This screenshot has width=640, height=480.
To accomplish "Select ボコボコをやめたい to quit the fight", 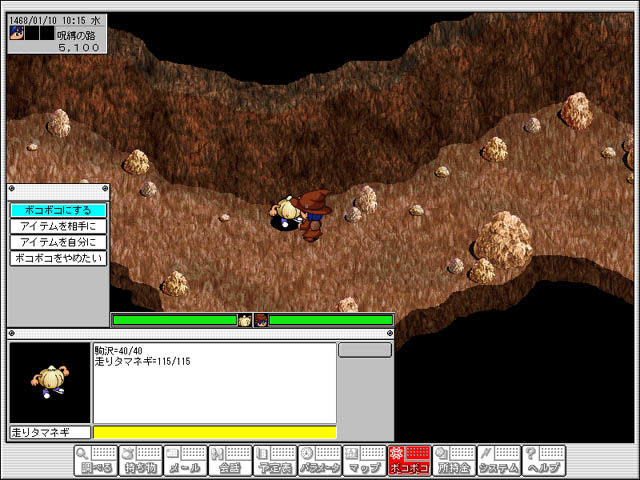I will click(58, 259).
